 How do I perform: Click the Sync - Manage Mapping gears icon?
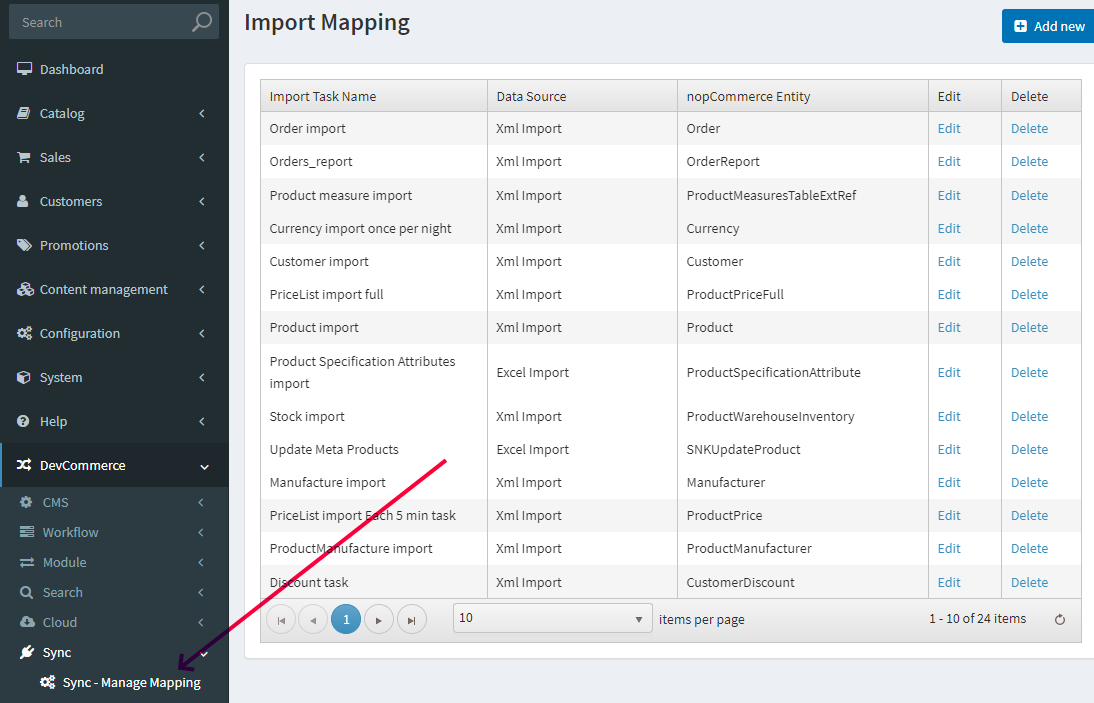click(47, 681)
